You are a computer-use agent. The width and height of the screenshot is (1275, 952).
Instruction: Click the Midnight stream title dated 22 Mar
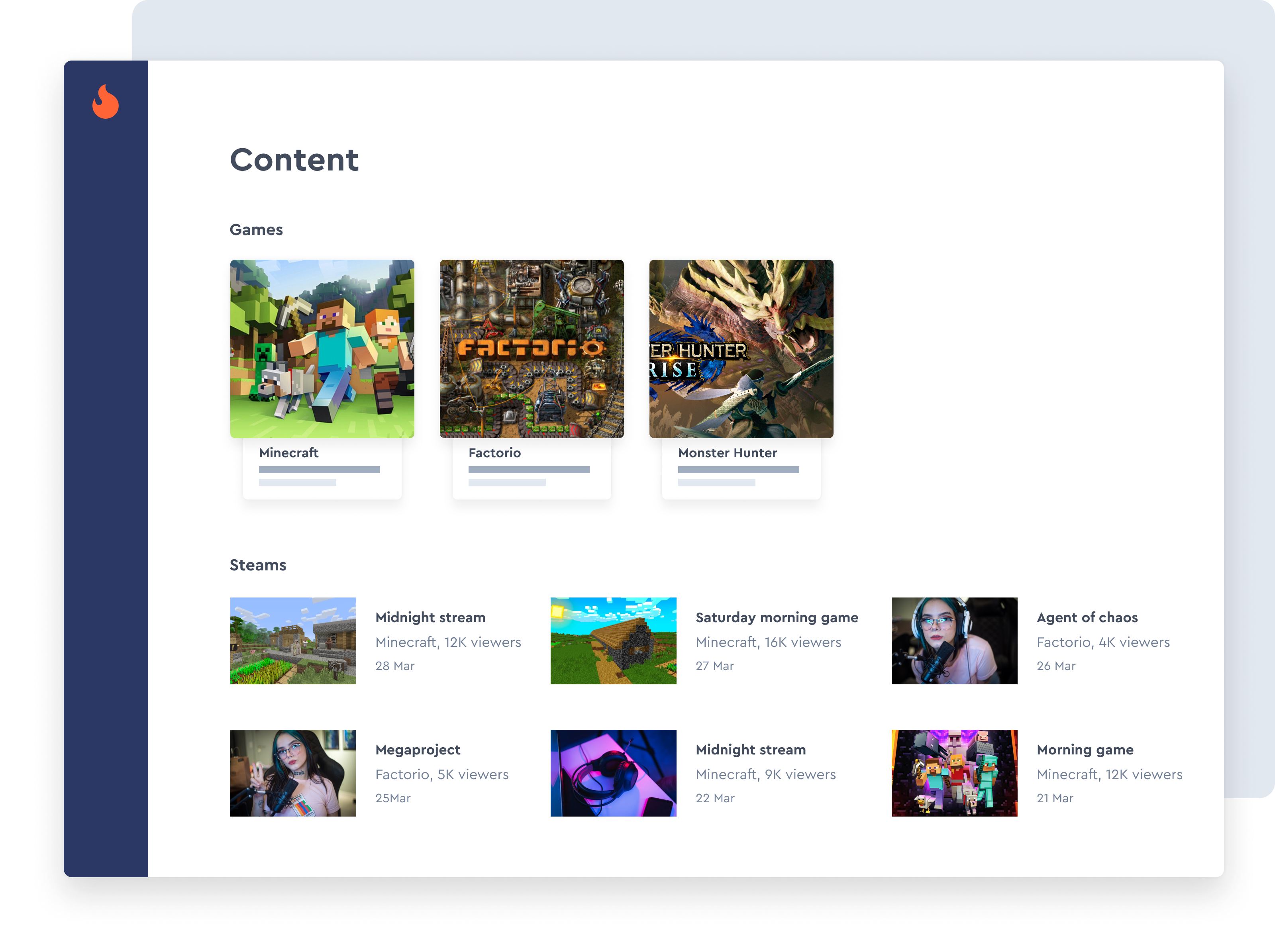[x=751, y=750]
